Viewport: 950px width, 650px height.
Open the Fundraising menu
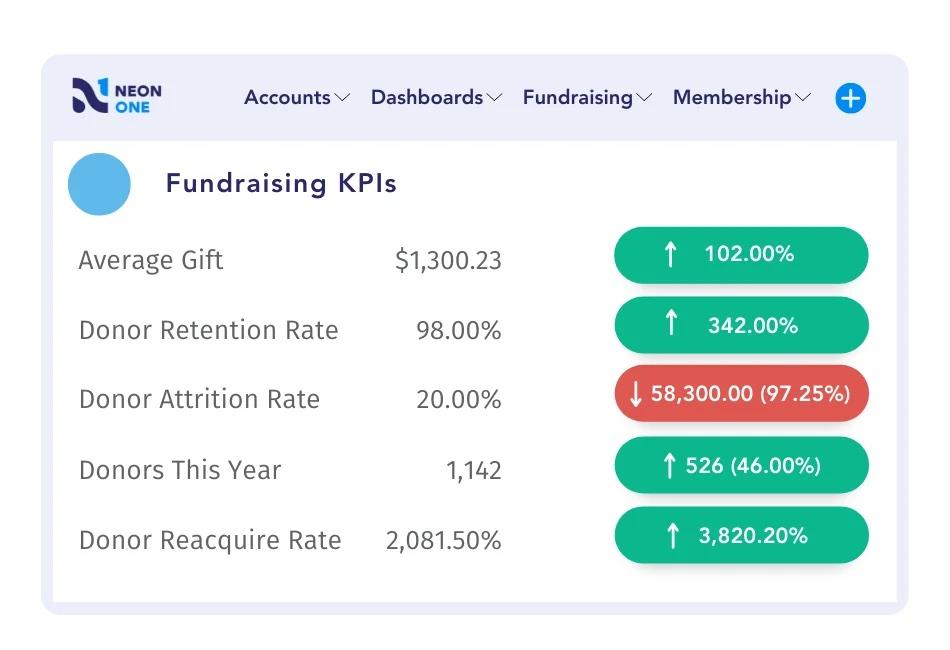tap(578, 97)
